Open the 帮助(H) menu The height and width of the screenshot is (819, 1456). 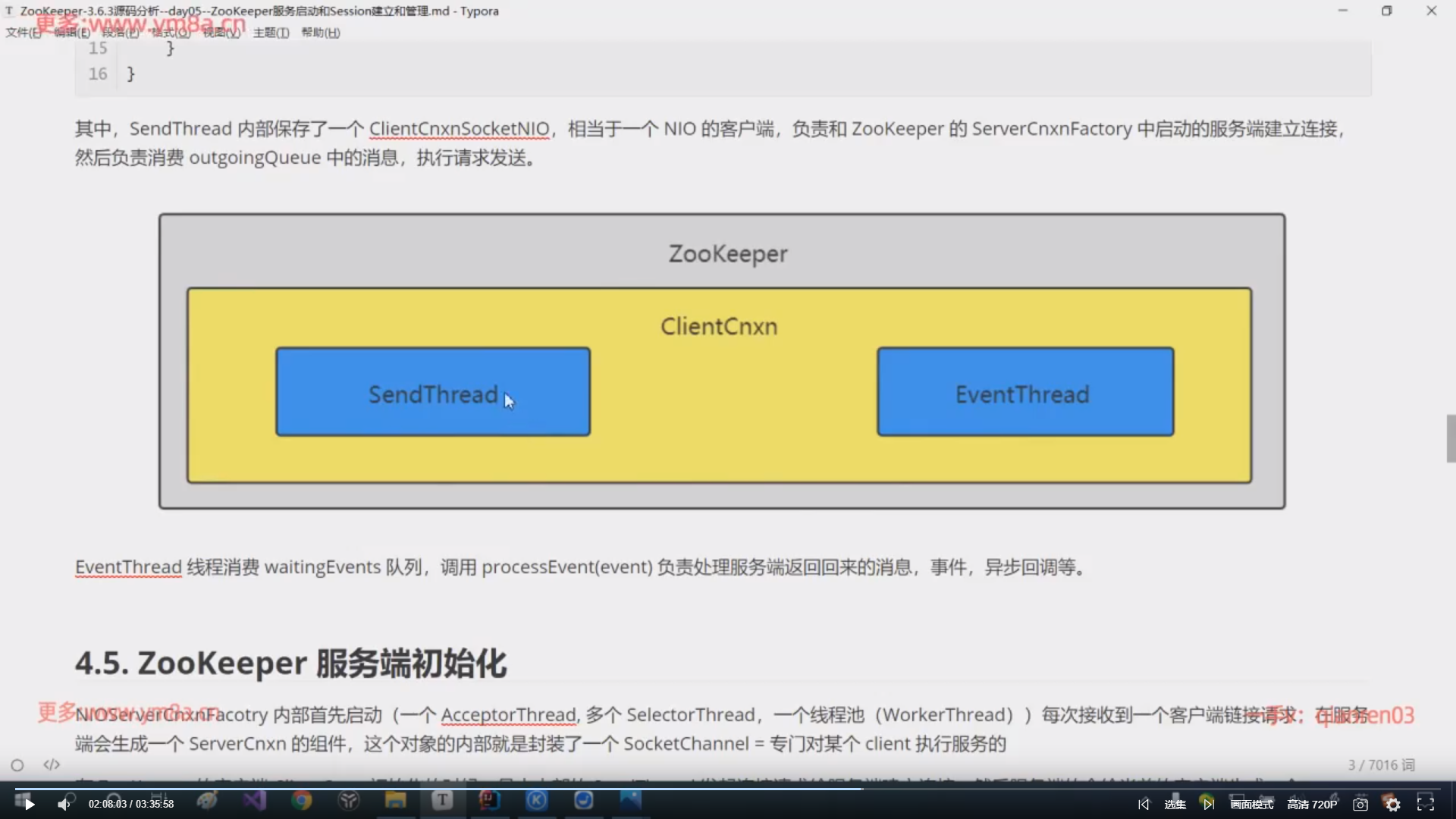[x=320, y=33]
